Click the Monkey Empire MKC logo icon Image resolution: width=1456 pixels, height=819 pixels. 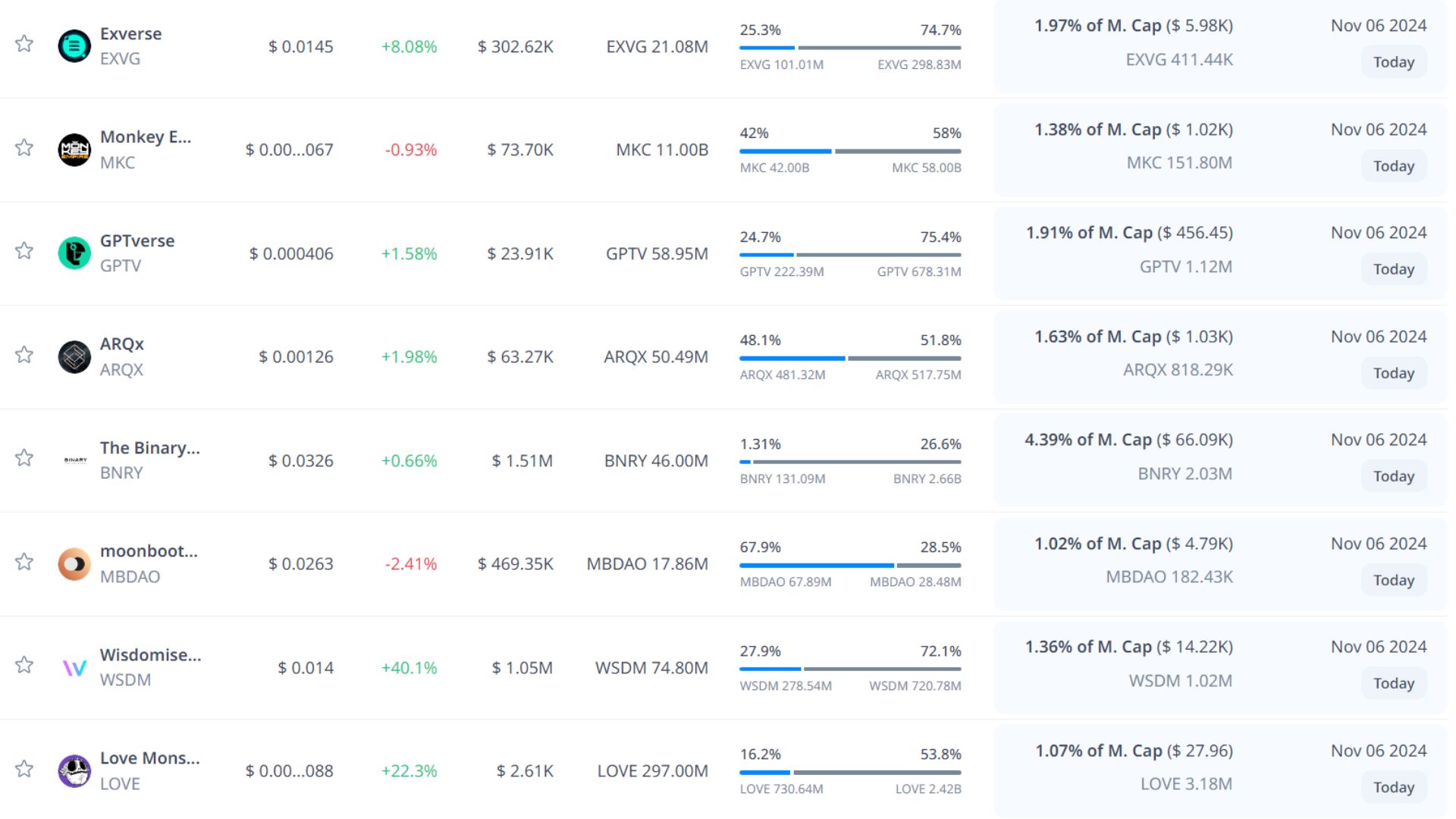[74, 149]
